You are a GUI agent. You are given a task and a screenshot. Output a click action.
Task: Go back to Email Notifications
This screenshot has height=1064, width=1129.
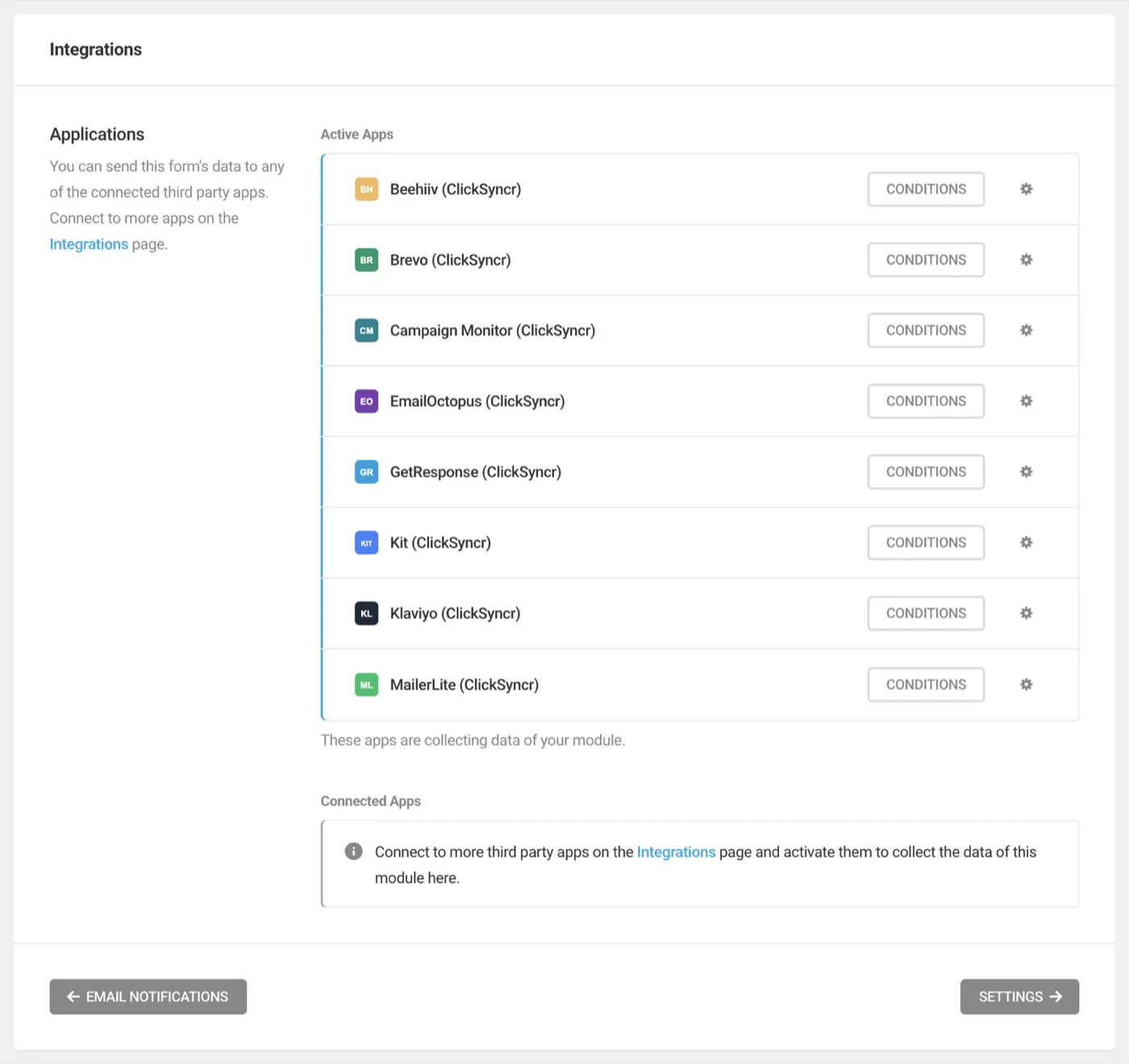point(148,996)
